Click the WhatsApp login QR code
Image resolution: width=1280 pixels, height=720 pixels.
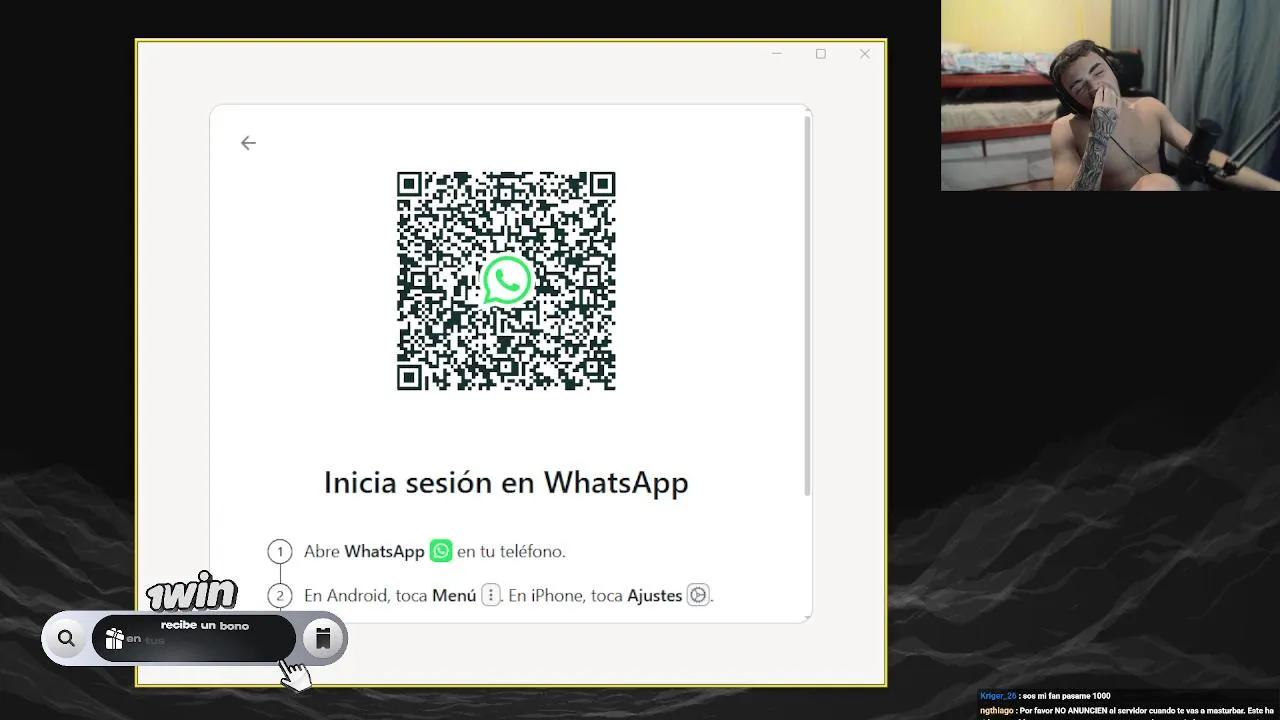506,281
